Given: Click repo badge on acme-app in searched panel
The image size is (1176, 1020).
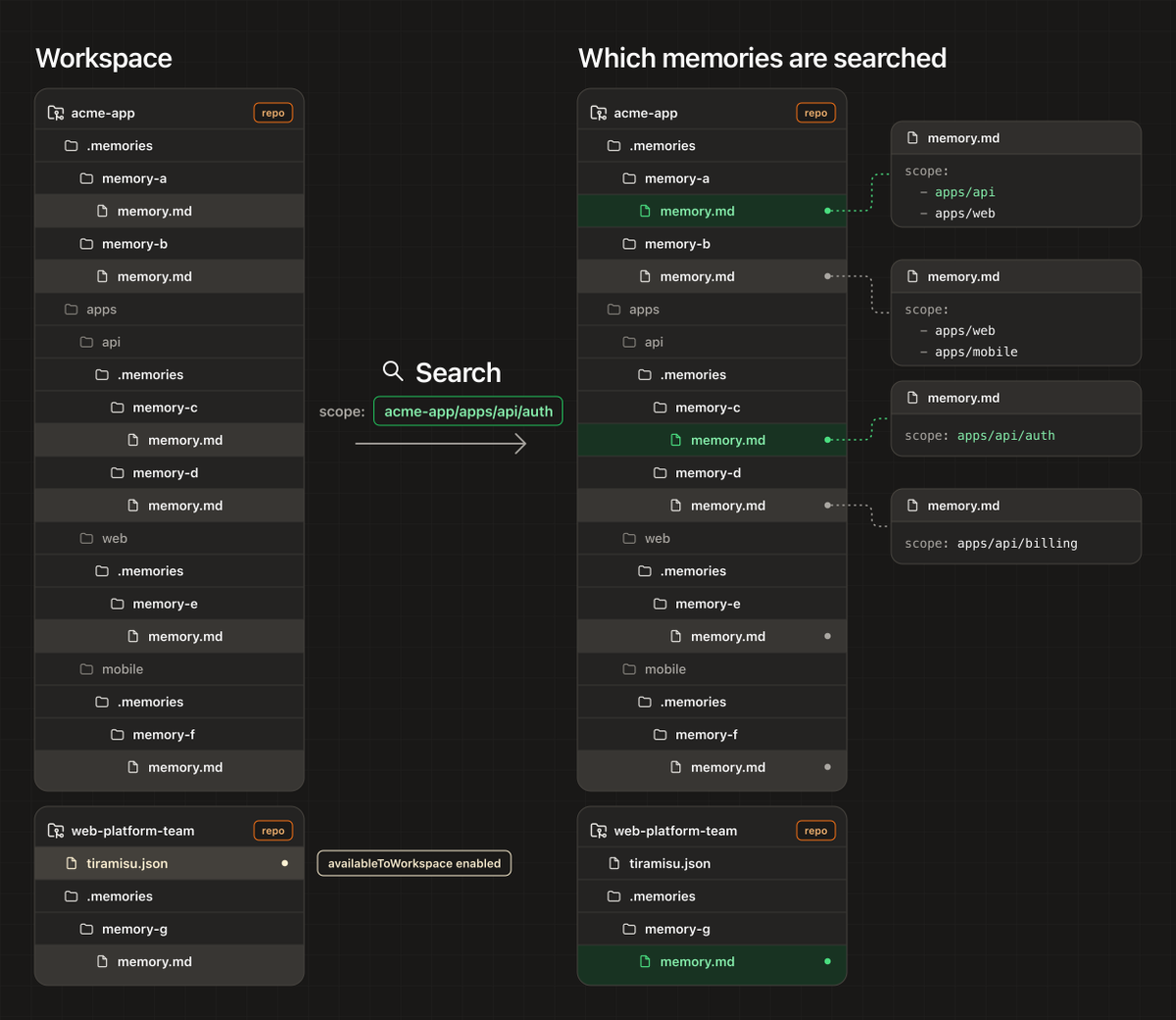Looking at the screenshot, I should click(816, 113).
